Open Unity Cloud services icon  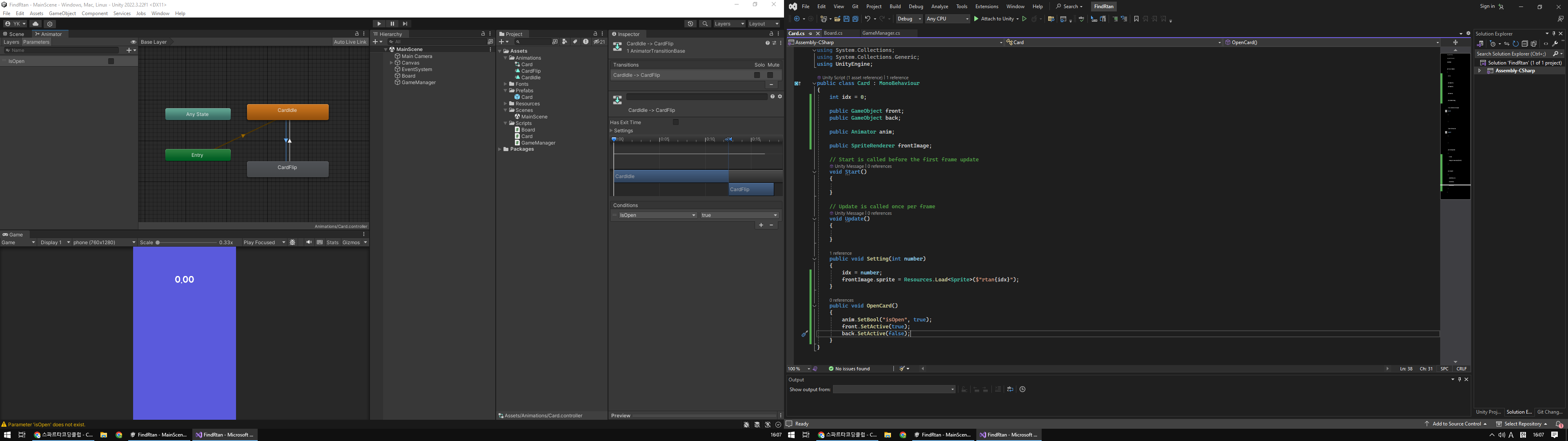pos(35,24)
